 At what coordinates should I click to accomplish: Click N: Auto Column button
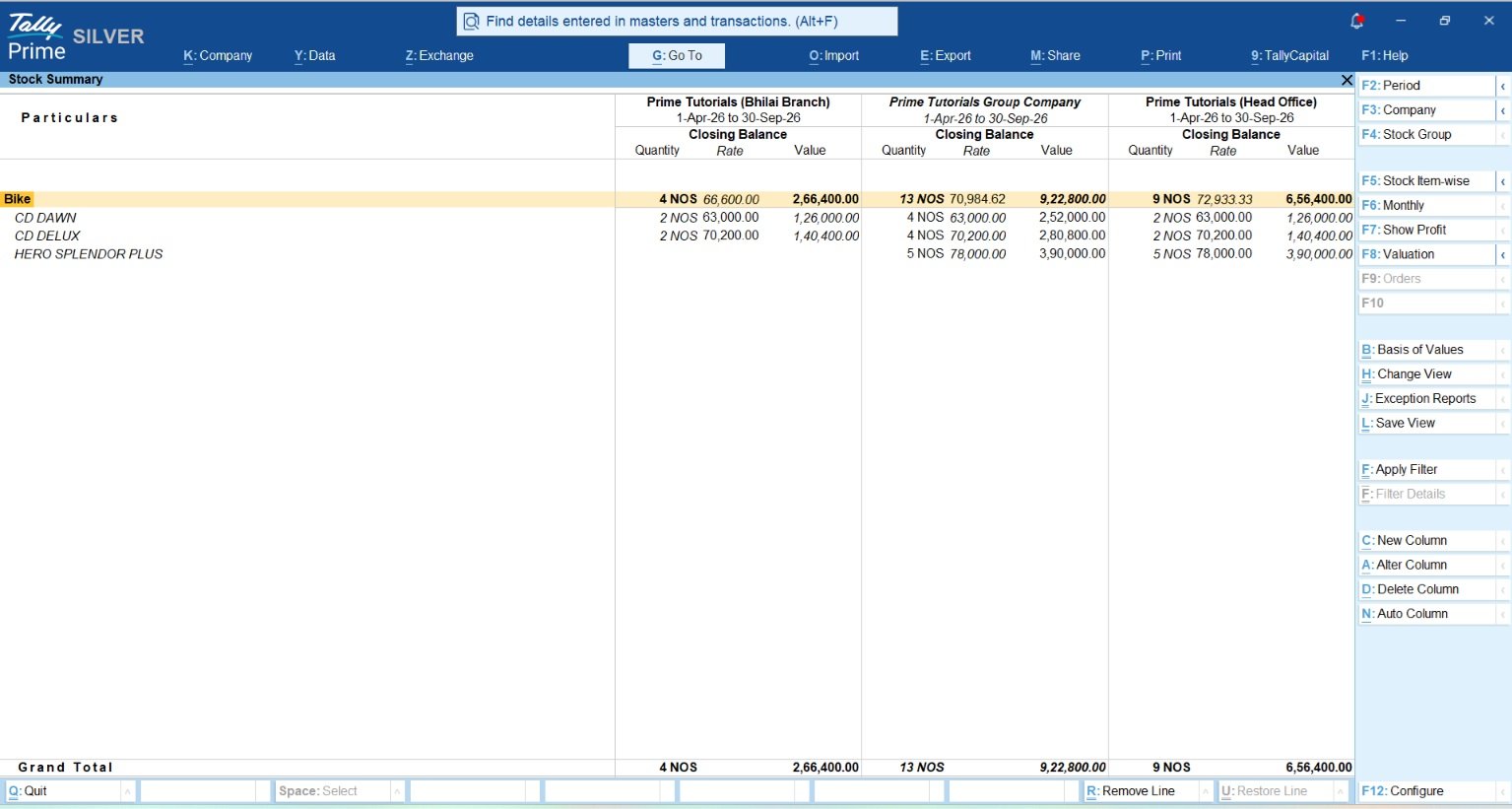1426,614
